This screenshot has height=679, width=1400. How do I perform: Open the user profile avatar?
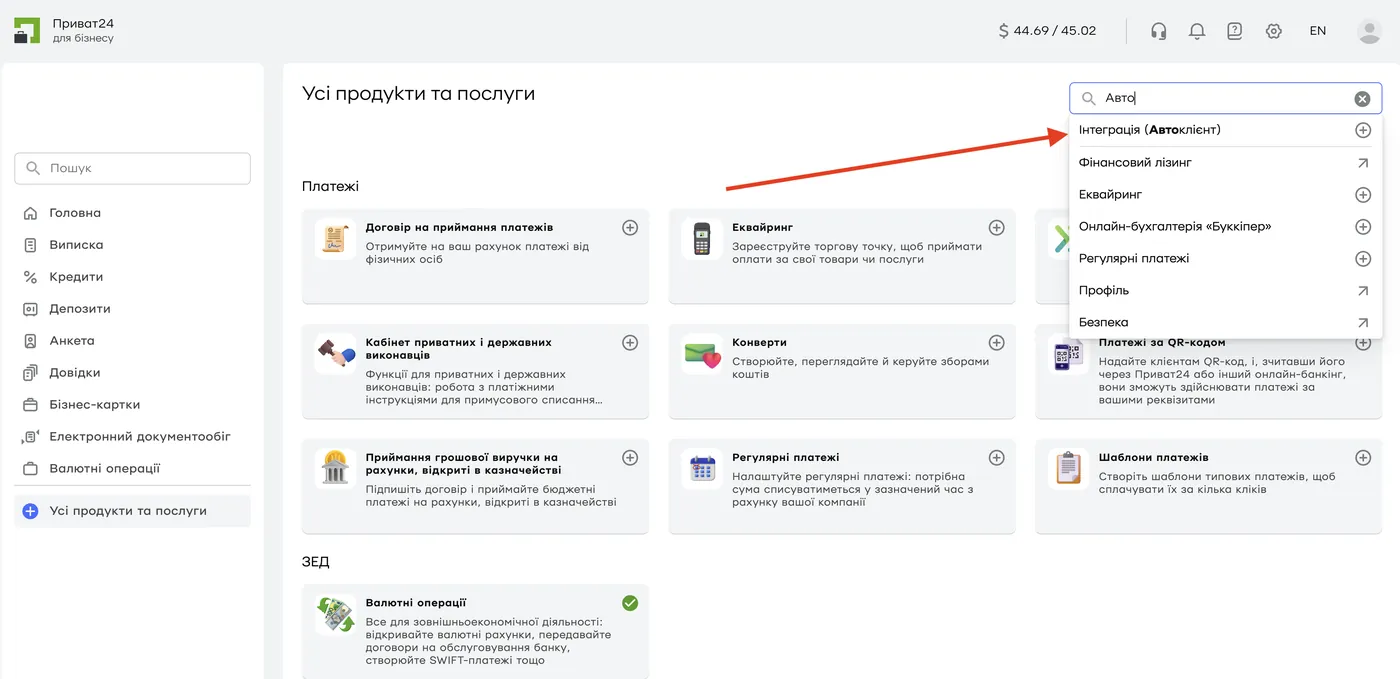click(x=1369, y=31)
